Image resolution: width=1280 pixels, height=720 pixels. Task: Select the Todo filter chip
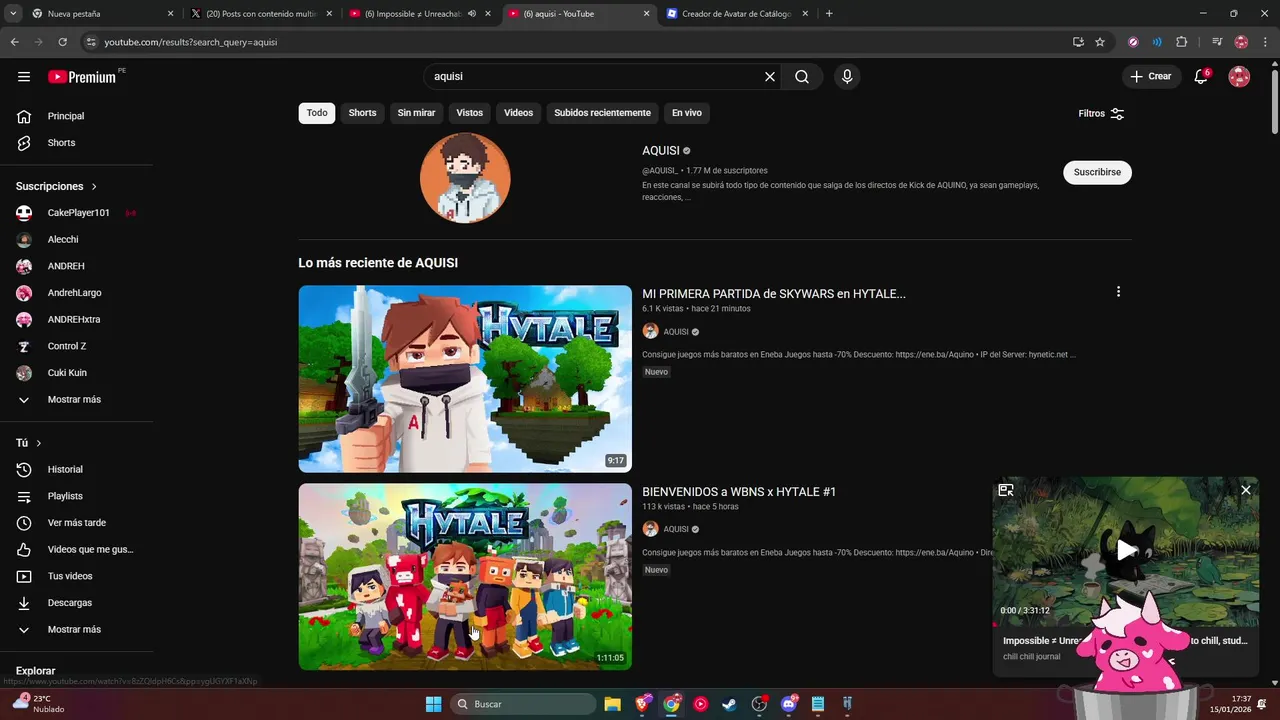[317, 113]
